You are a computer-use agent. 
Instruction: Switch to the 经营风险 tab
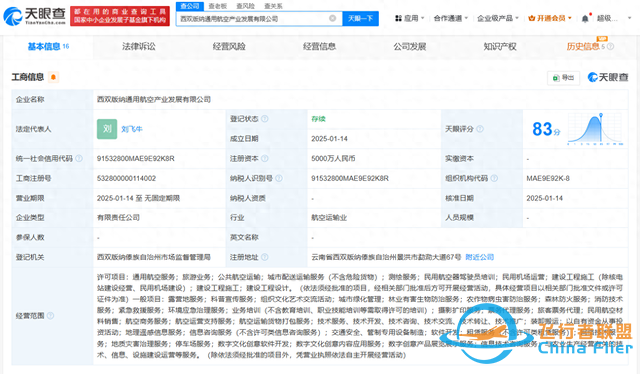pyautogui.click(x=229, y=47)
